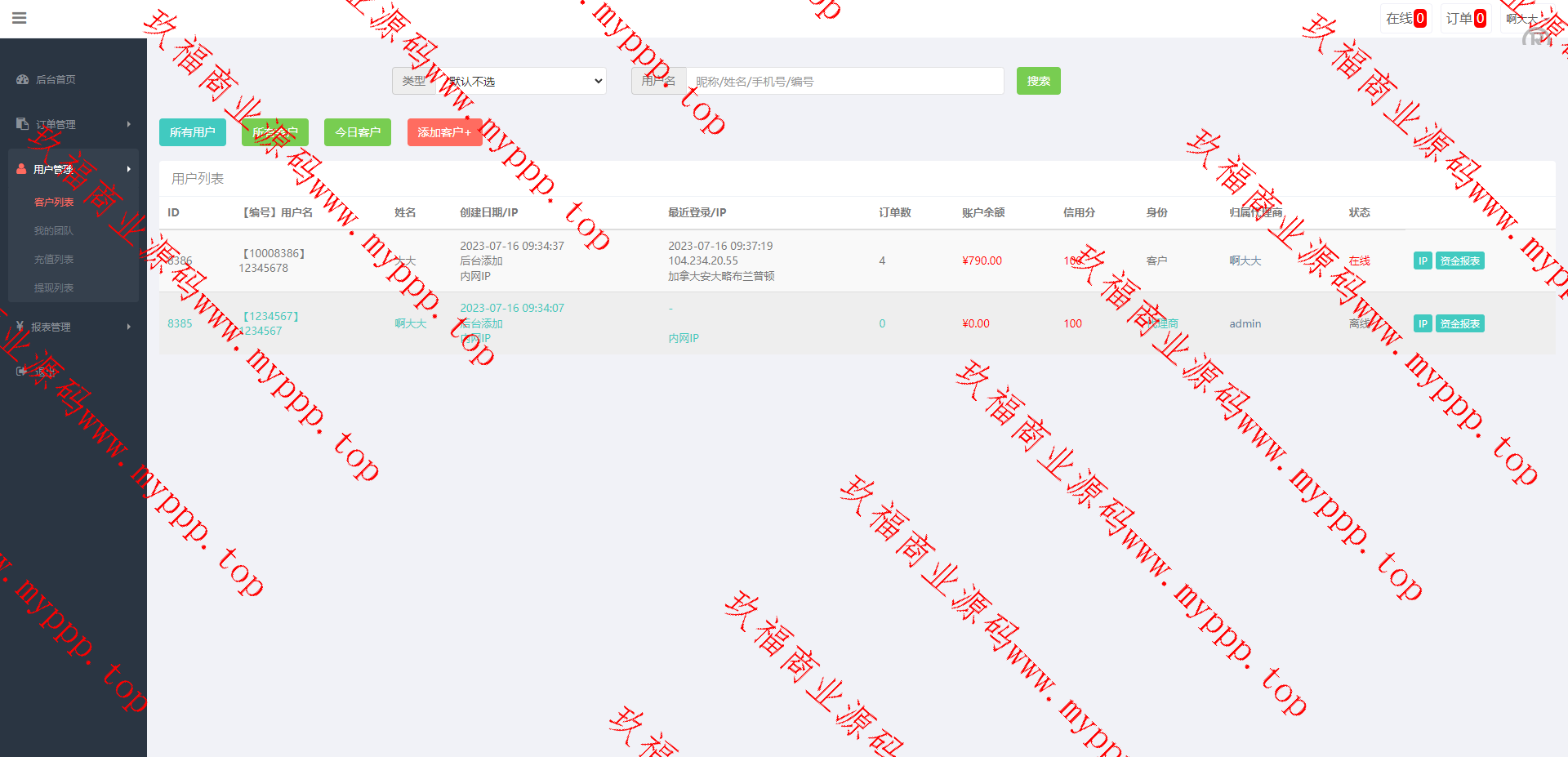Click the 添加客户+ button
The width and height of the screenshot is (1568, 757).
(443, 132)
